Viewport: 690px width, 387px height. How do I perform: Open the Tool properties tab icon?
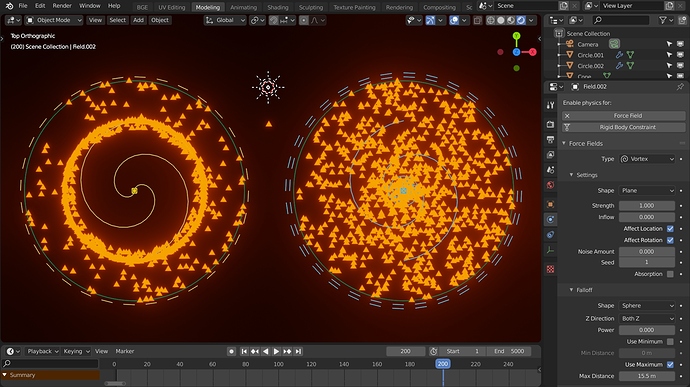pos(550,105)
